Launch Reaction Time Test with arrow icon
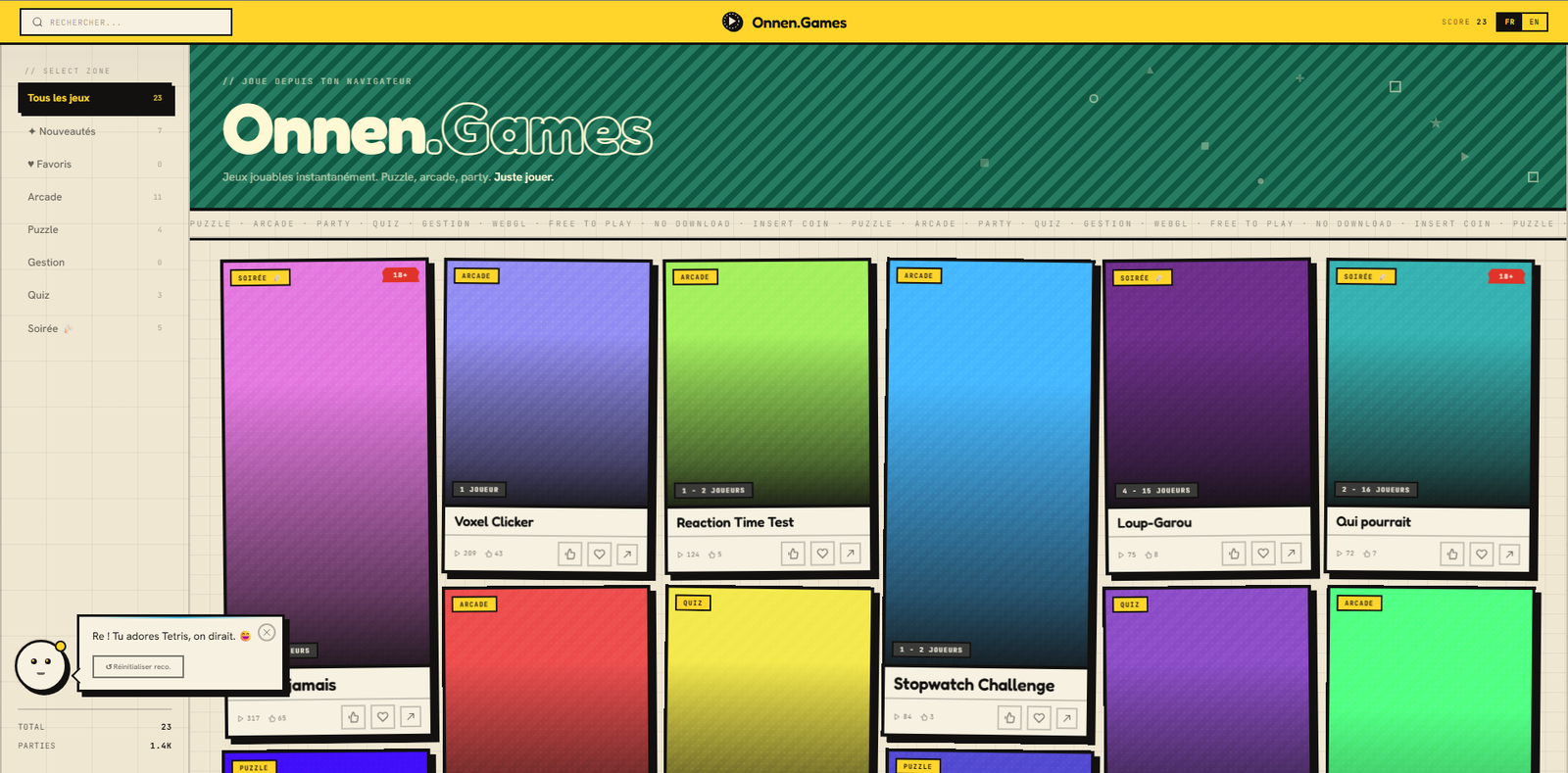1568x773 pixels. click(851, 554)
